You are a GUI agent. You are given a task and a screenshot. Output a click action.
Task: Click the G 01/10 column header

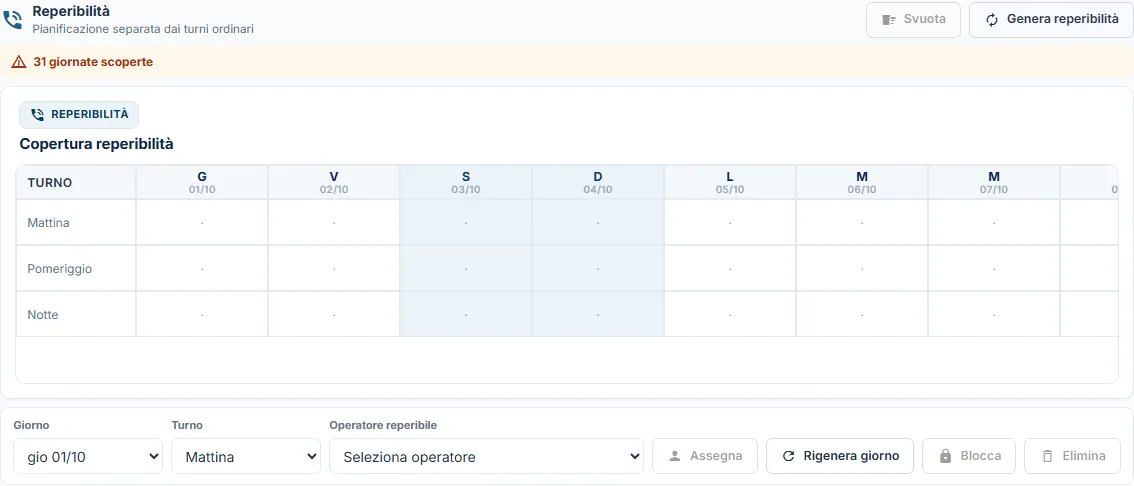click(202, 182)
